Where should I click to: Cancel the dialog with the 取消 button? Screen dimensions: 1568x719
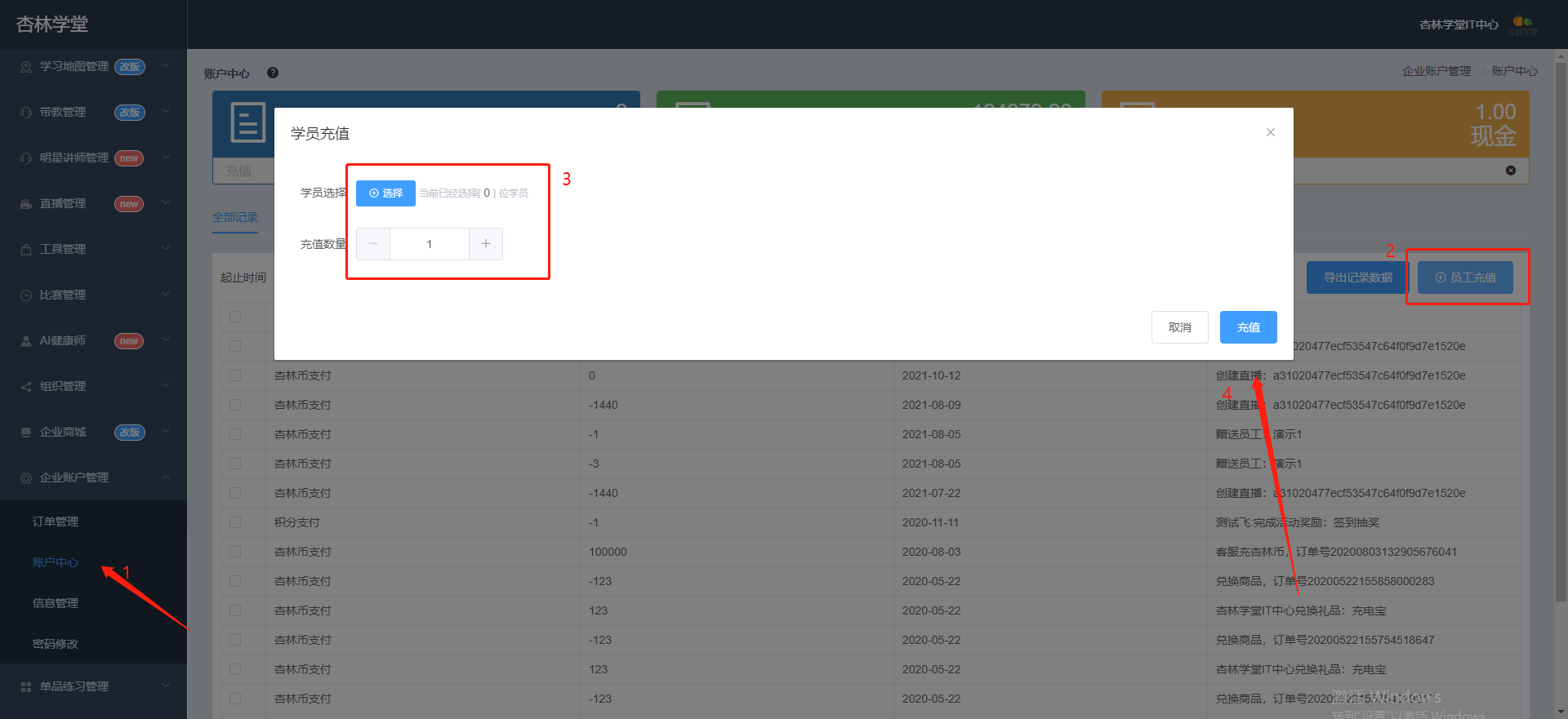(1180, 327)
